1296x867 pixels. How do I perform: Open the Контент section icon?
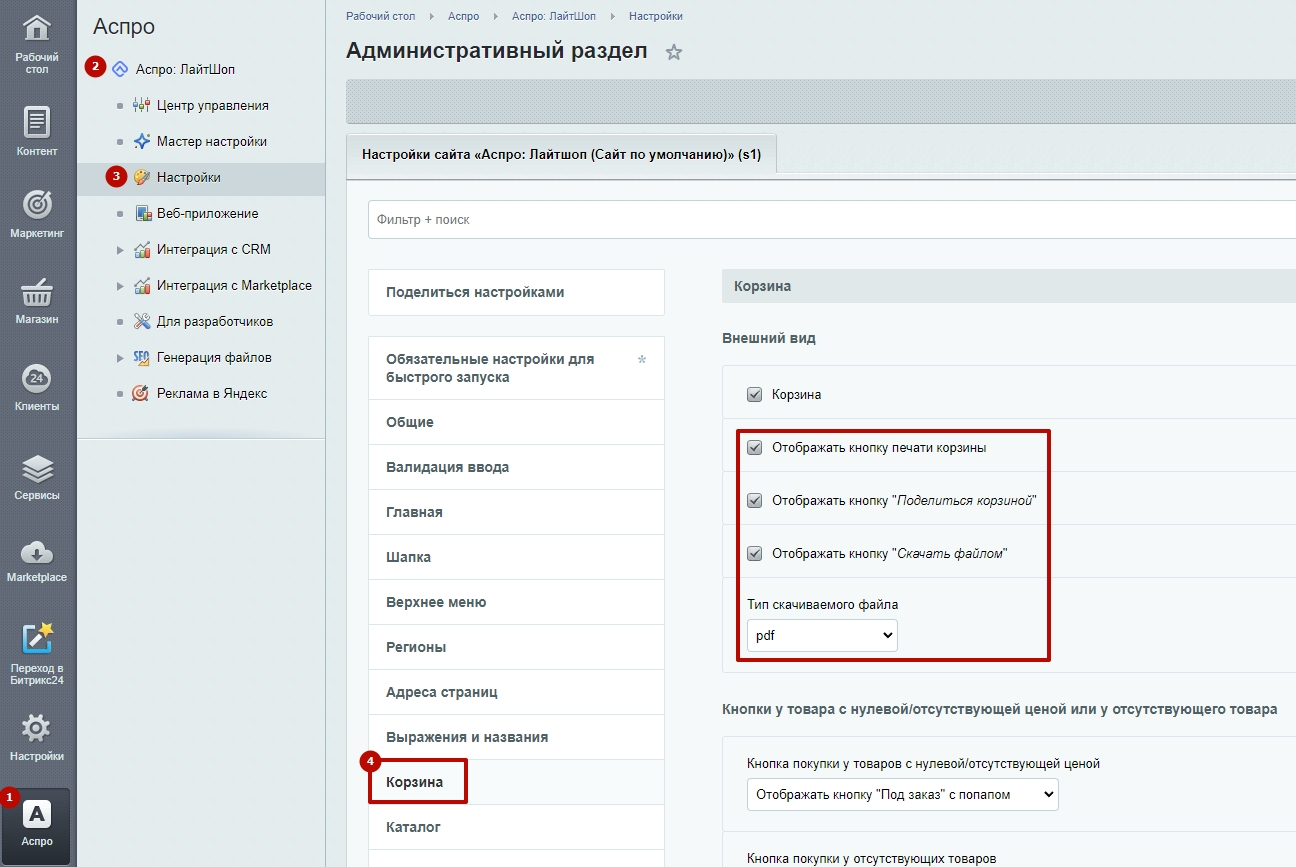tap(37, 122)
